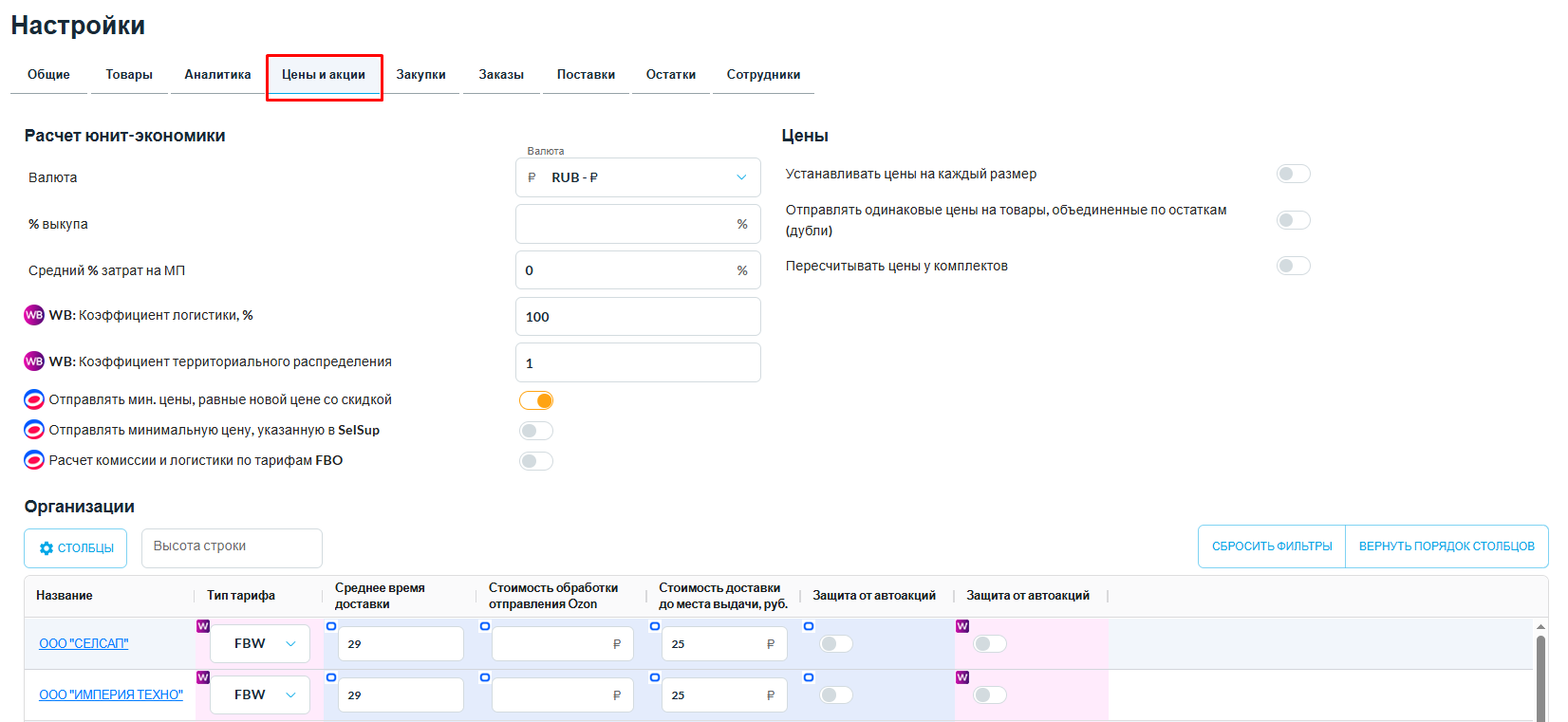
Task: Click the % выкупа input field
Action: coord(626,224)
